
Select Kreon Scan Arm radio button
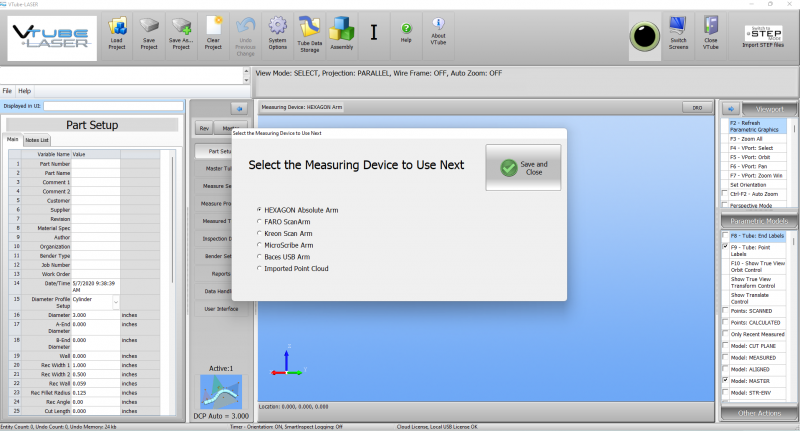tap(259, 233)
